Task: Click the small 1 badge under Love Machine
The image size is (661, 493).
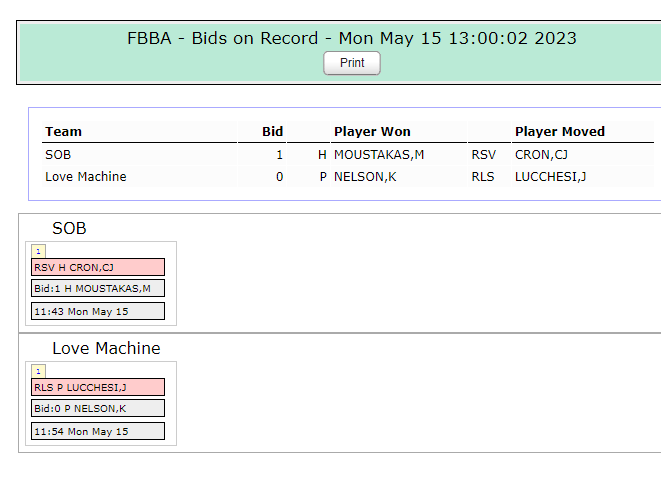Action: click(38, 371)
